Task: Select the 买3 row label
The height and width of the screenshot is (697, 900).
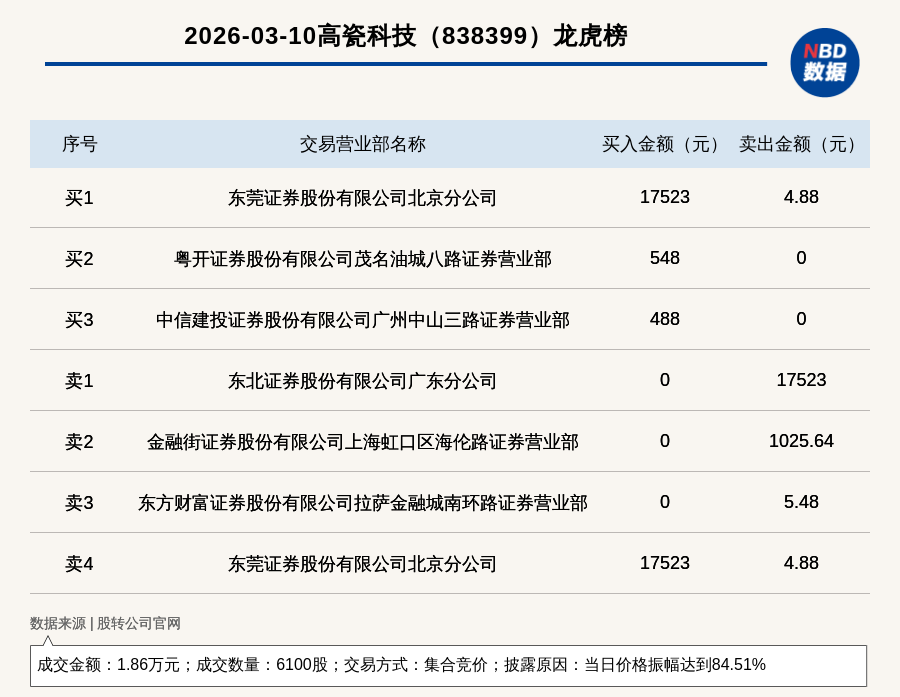Action: tap(79, 320)
